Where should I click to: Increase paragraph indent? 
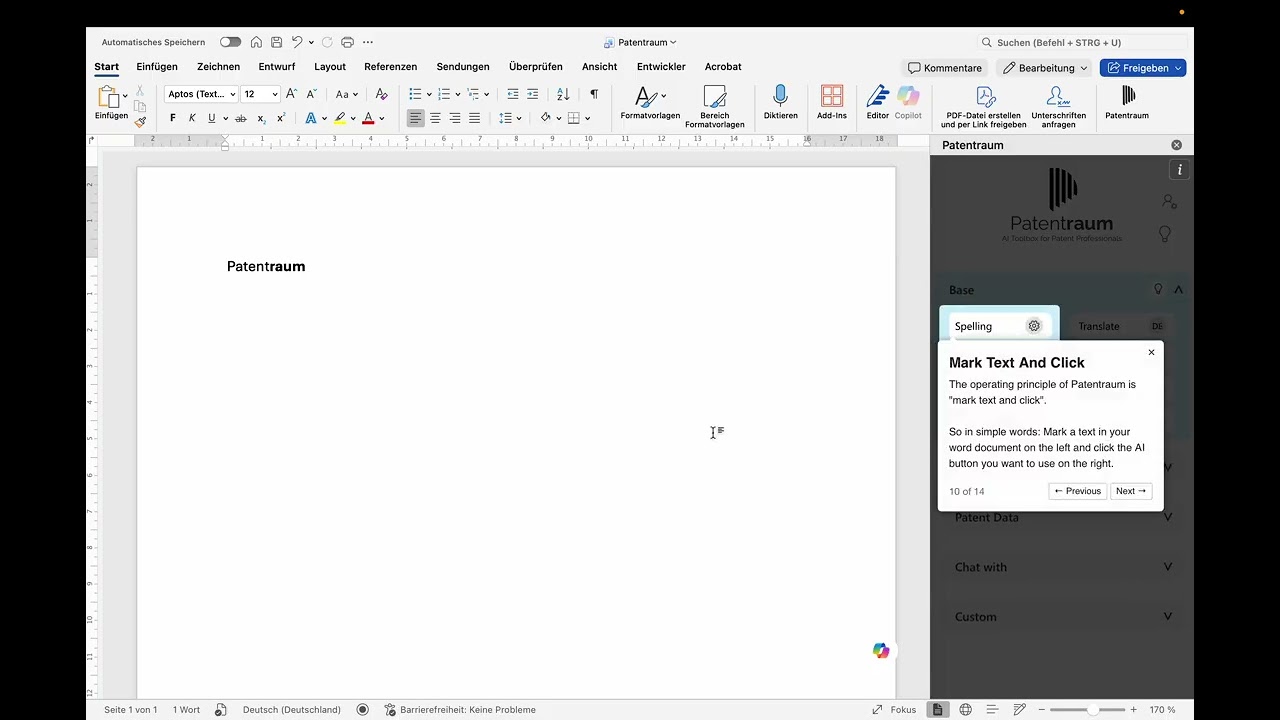point(533,94)
